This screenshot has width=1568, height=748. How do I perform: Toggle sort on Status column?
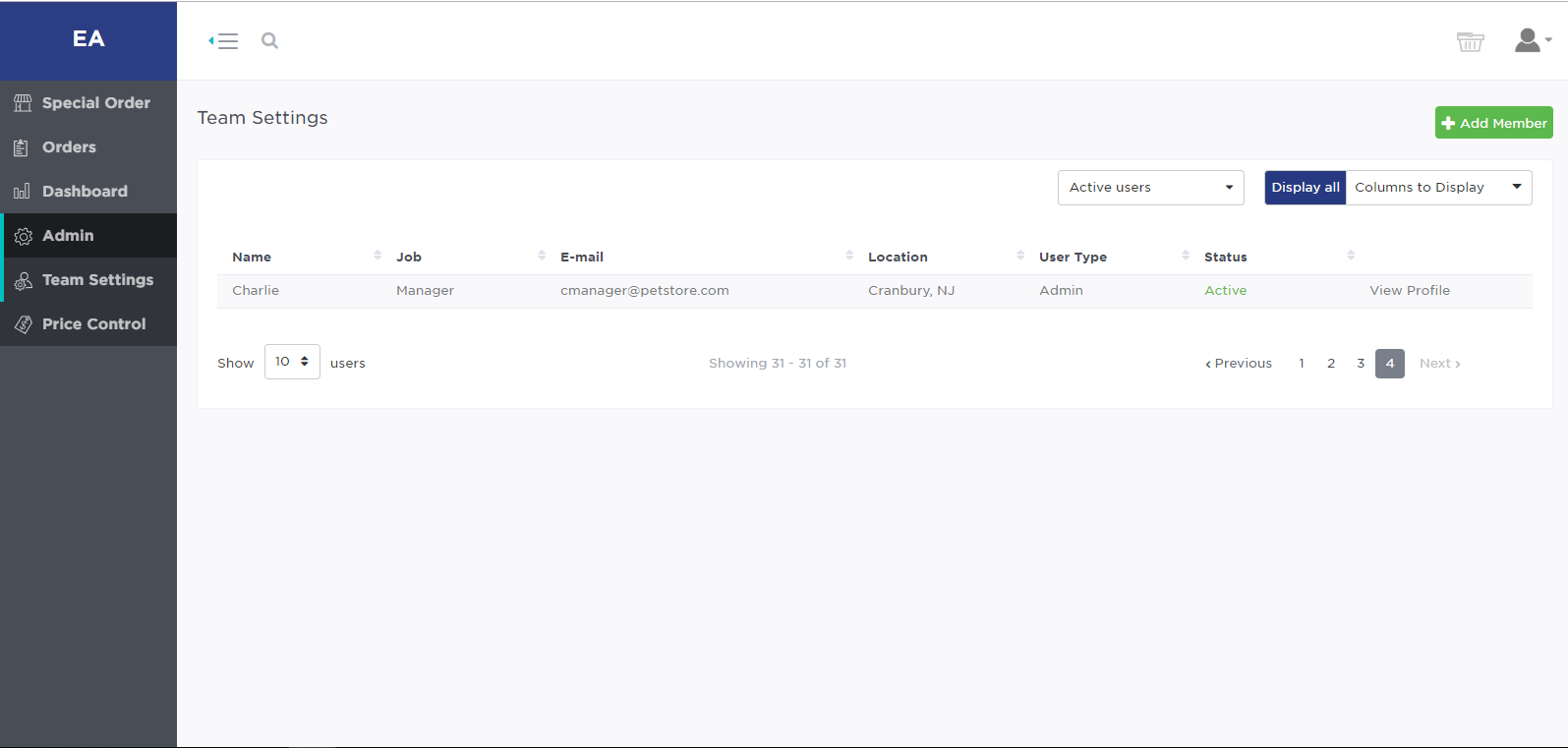pyautogui.click(x=1351, y=256)
